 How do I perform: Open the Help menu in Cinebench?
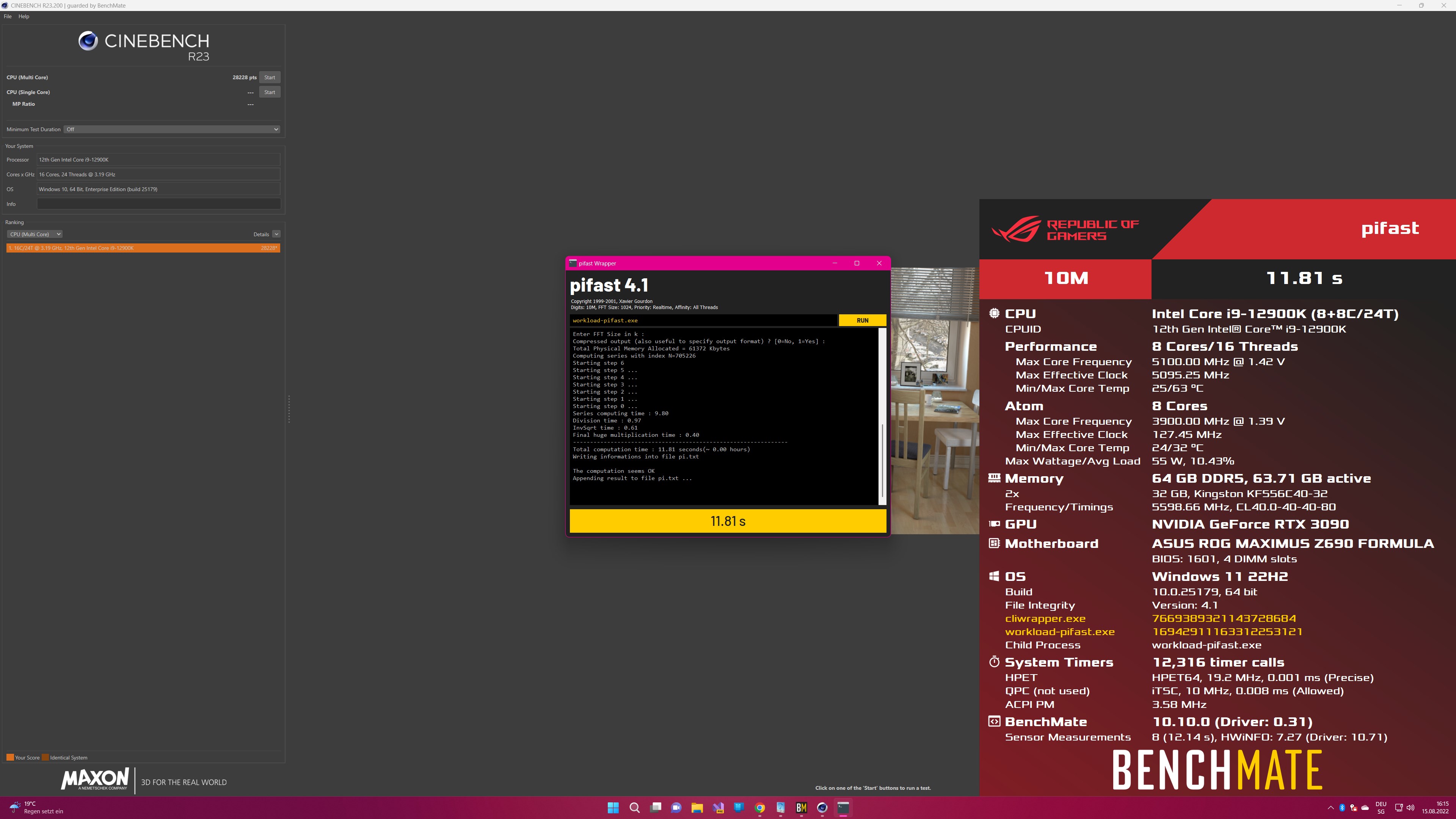click(24, 16)
